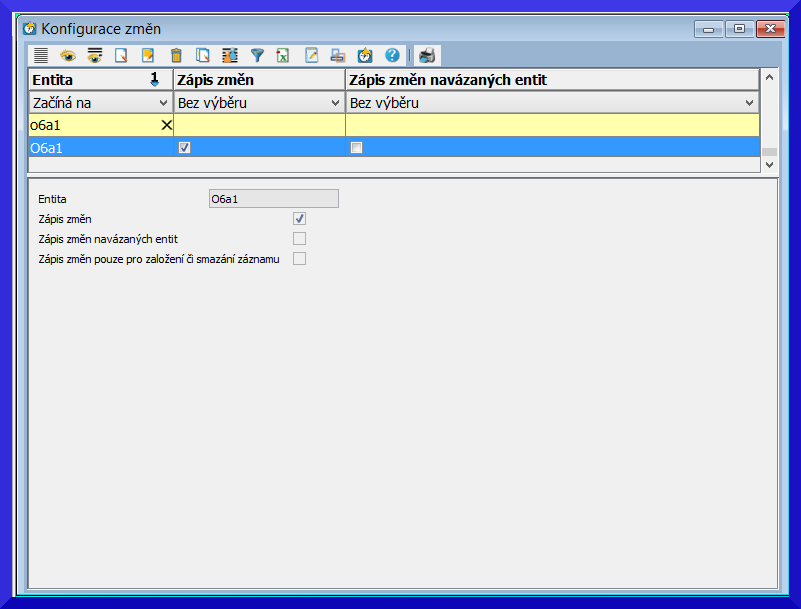The image size is (801, 609).
Task: Click the Entita filter field containing o6a1
Action: point(90,125)
